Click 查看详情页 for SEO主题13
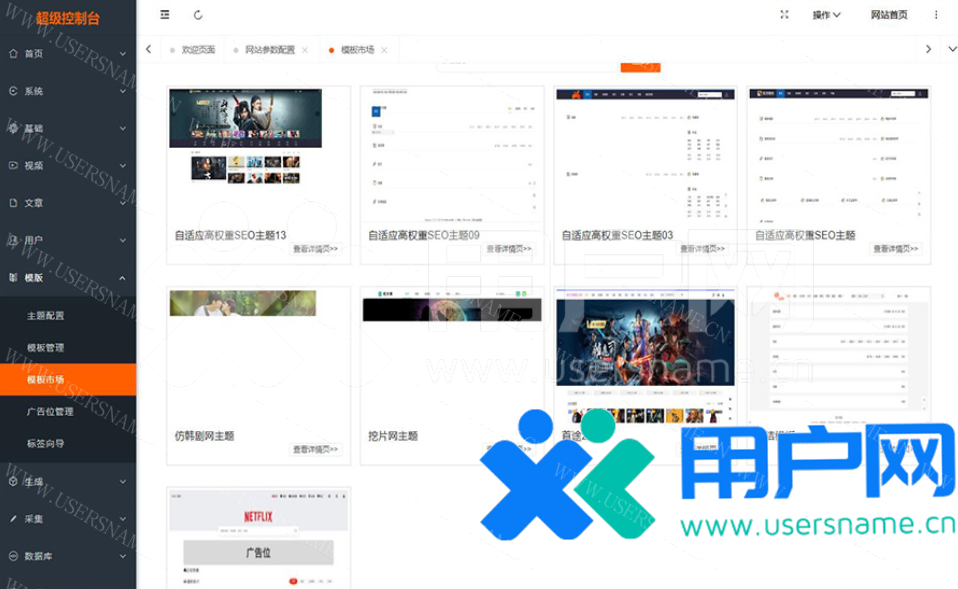The image size is (958, 589). 316,249
